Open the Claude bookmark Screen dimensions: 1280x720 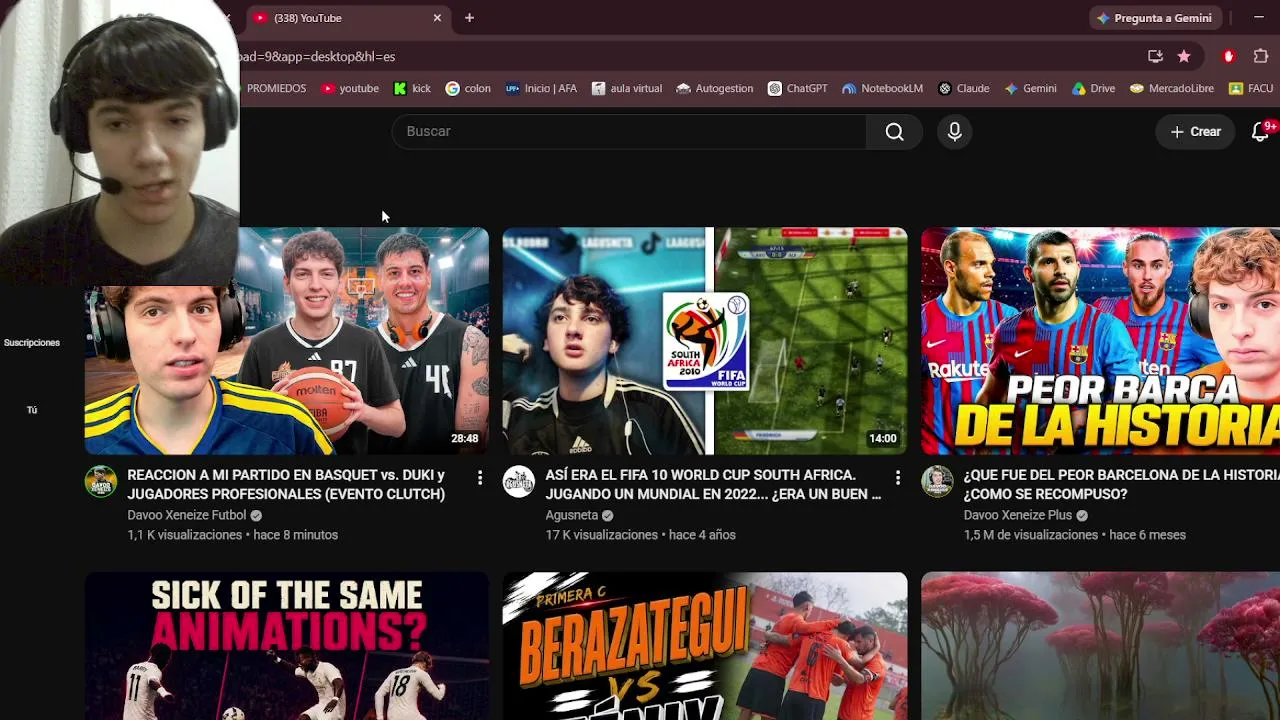[x=964, y=88]
